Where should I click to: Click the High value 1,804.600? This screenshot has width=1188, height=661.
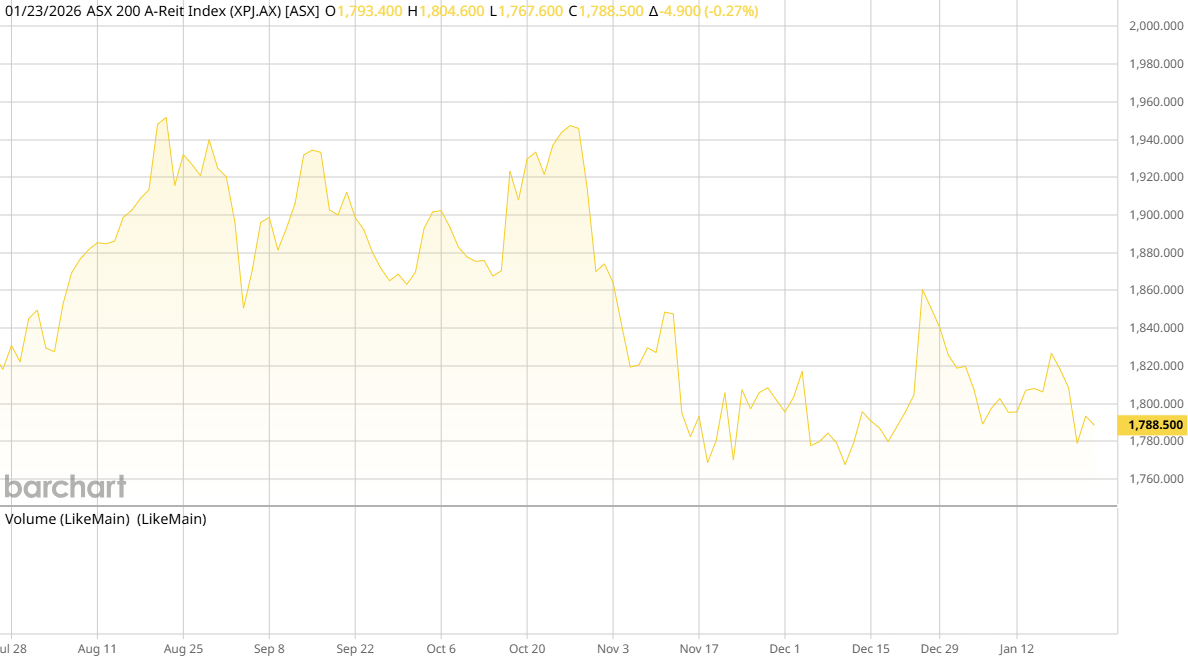451,11
